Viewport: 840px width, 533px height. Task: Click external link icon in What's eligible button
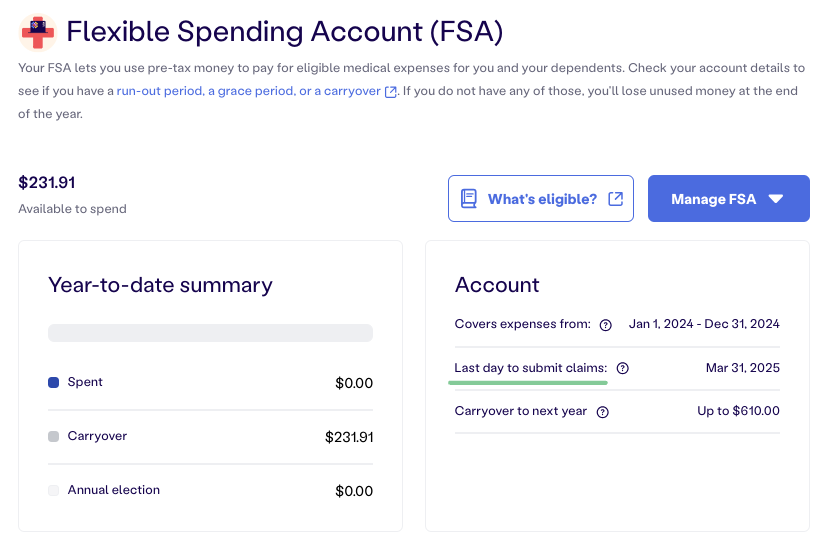pyautogui.click(x=616, y=199)
